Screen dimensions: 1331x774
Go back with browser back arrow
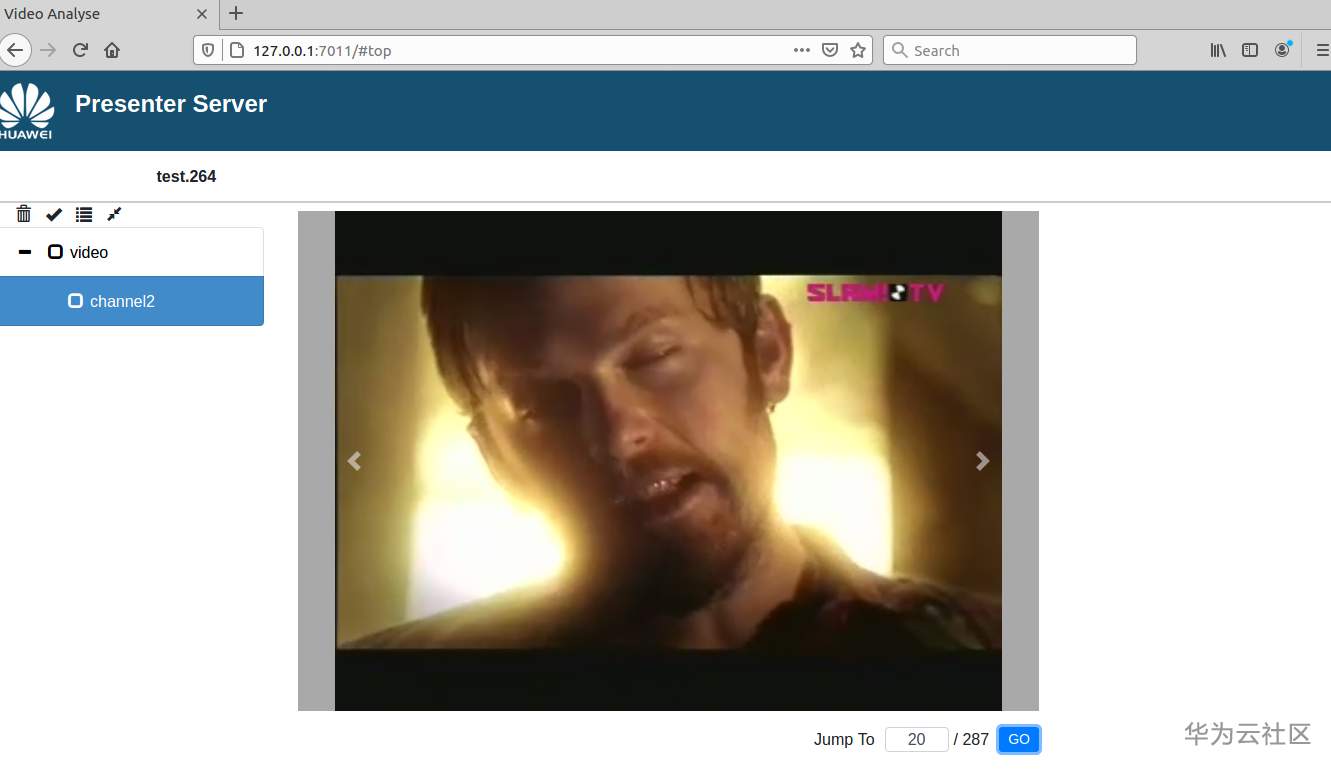point(14,50)
